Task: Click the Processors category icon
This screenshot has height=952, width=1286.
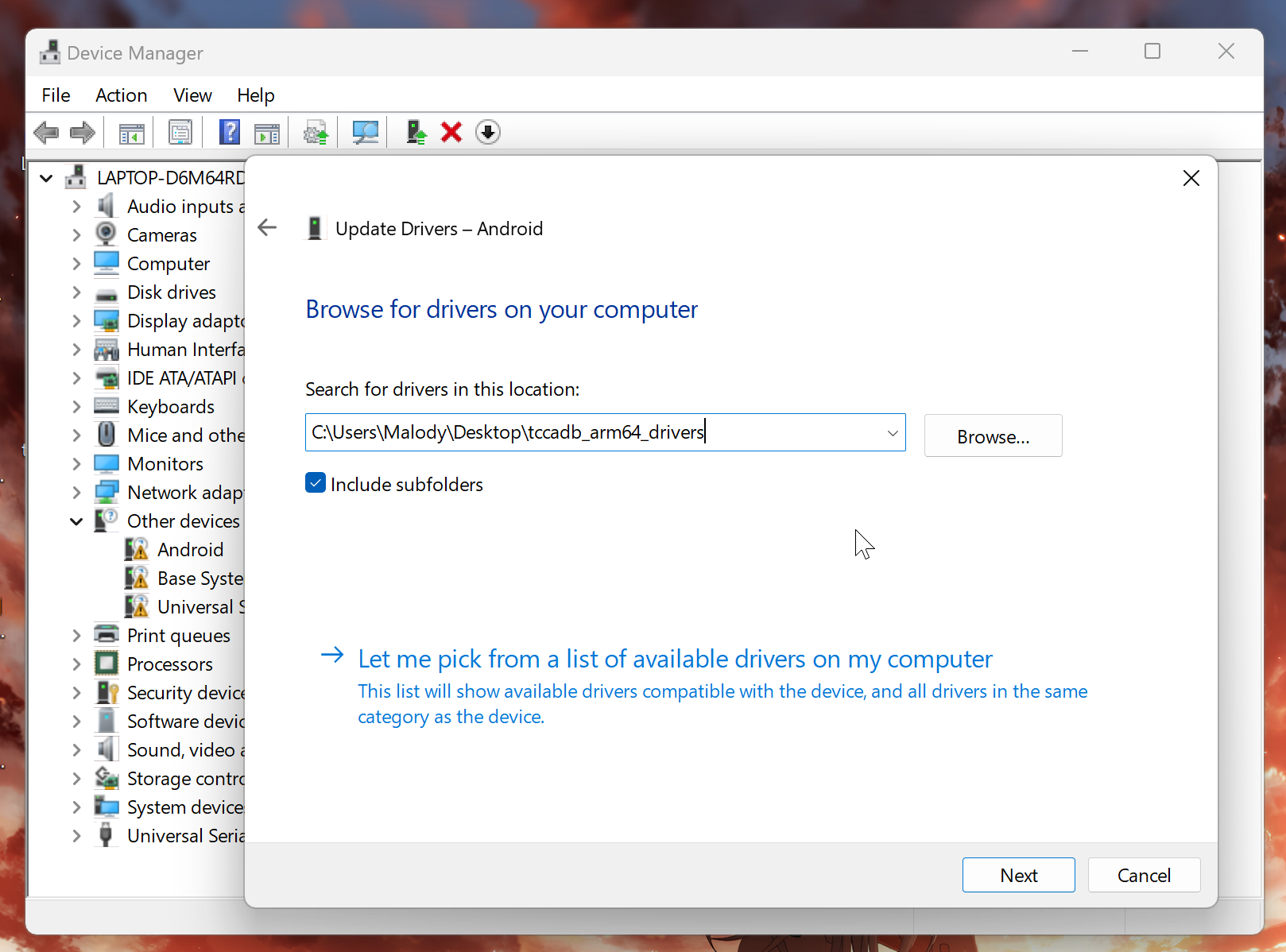Action: coord(106,664)
